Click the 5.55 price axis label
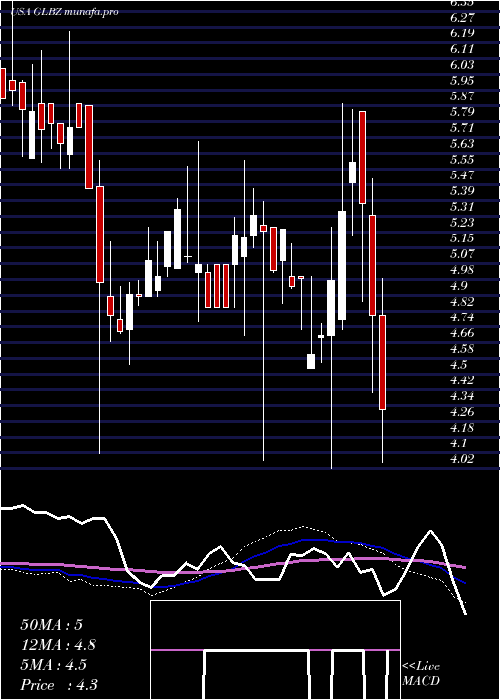Viewport: 500px width, 700px height. [462, 159]
